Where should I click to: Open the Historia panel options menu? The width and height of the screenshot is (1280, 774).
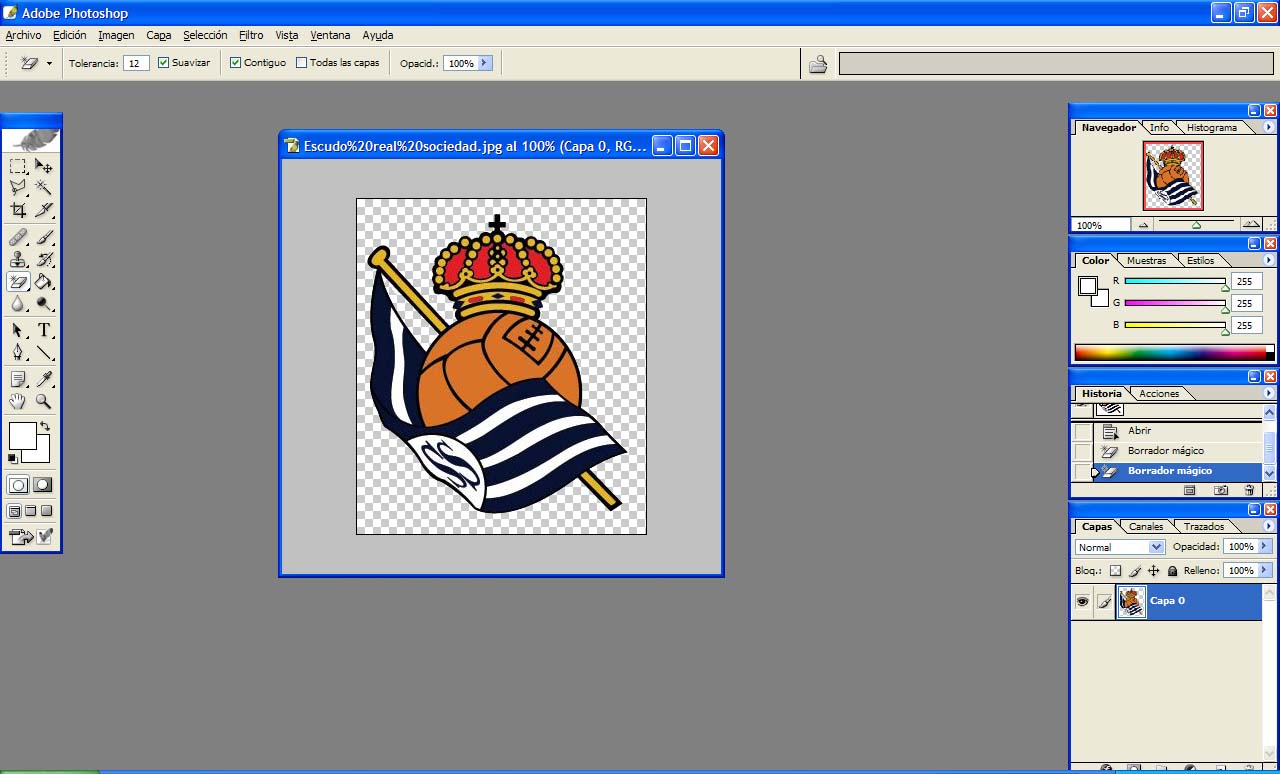click(1269, 394)
